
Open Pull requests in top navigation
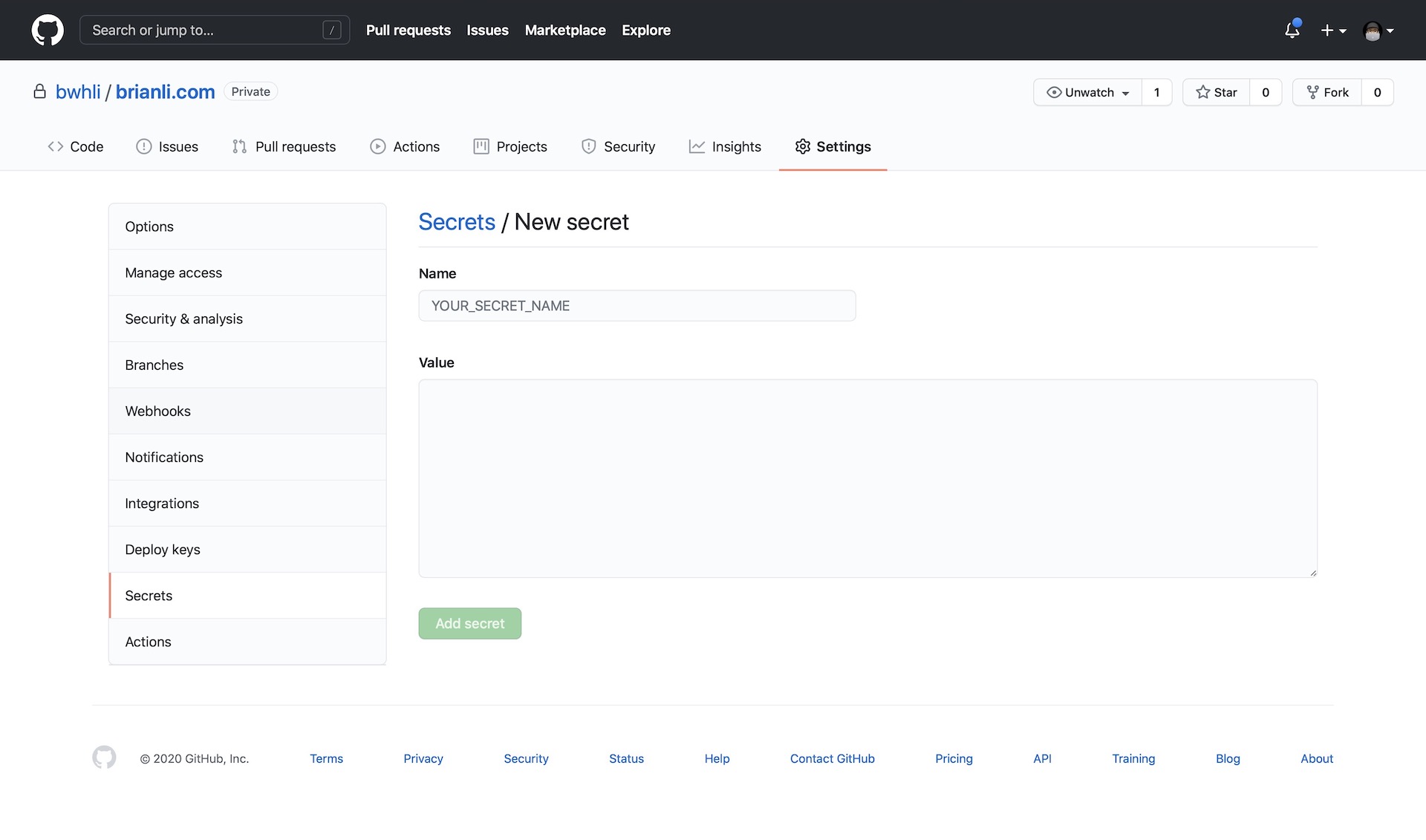point(408,30)
